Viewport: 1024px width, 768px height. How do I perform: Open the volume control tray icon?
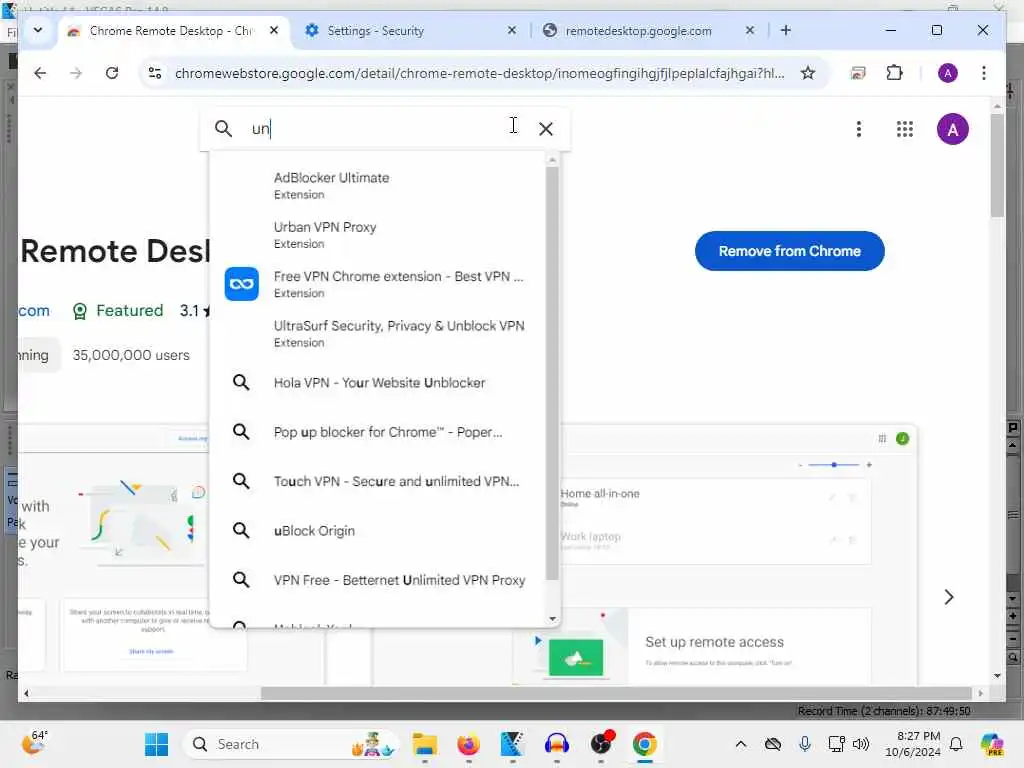pyautogui.click(x=861, y=744)
